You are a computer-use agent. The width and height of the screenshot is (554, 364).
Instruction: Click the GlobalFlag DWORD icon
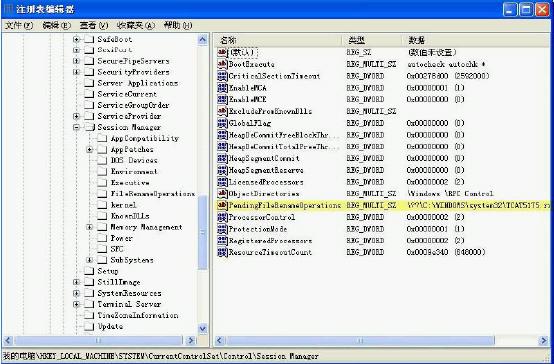coord(222,123)
